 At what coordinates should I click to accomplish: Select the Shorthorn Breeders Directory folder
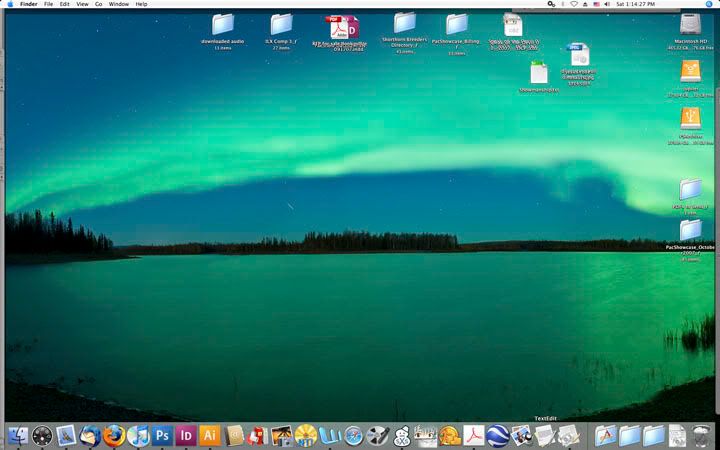[x=404, y=24]
